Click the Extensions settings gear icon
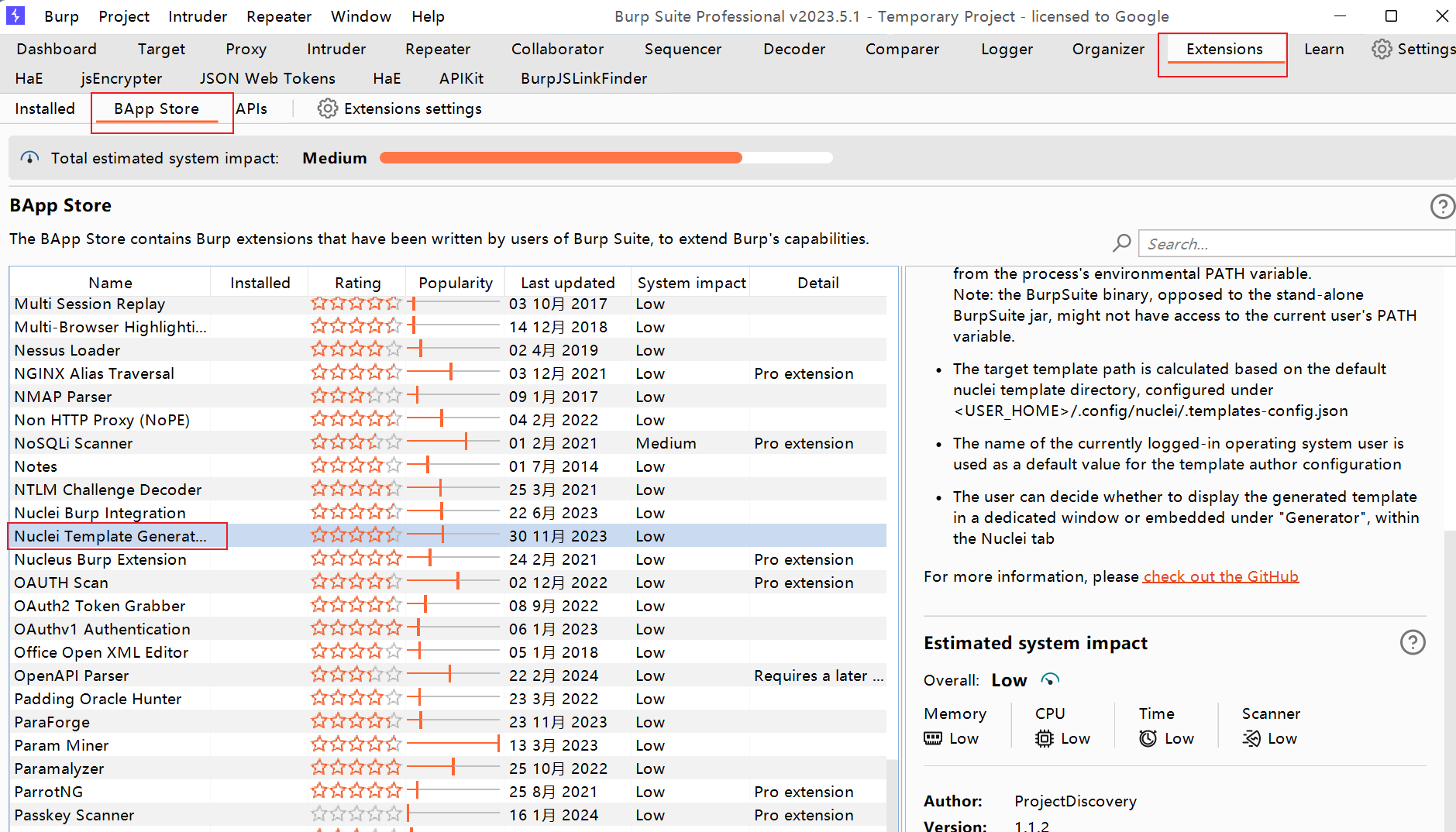 pyautogui.click(x=328, y=108)
